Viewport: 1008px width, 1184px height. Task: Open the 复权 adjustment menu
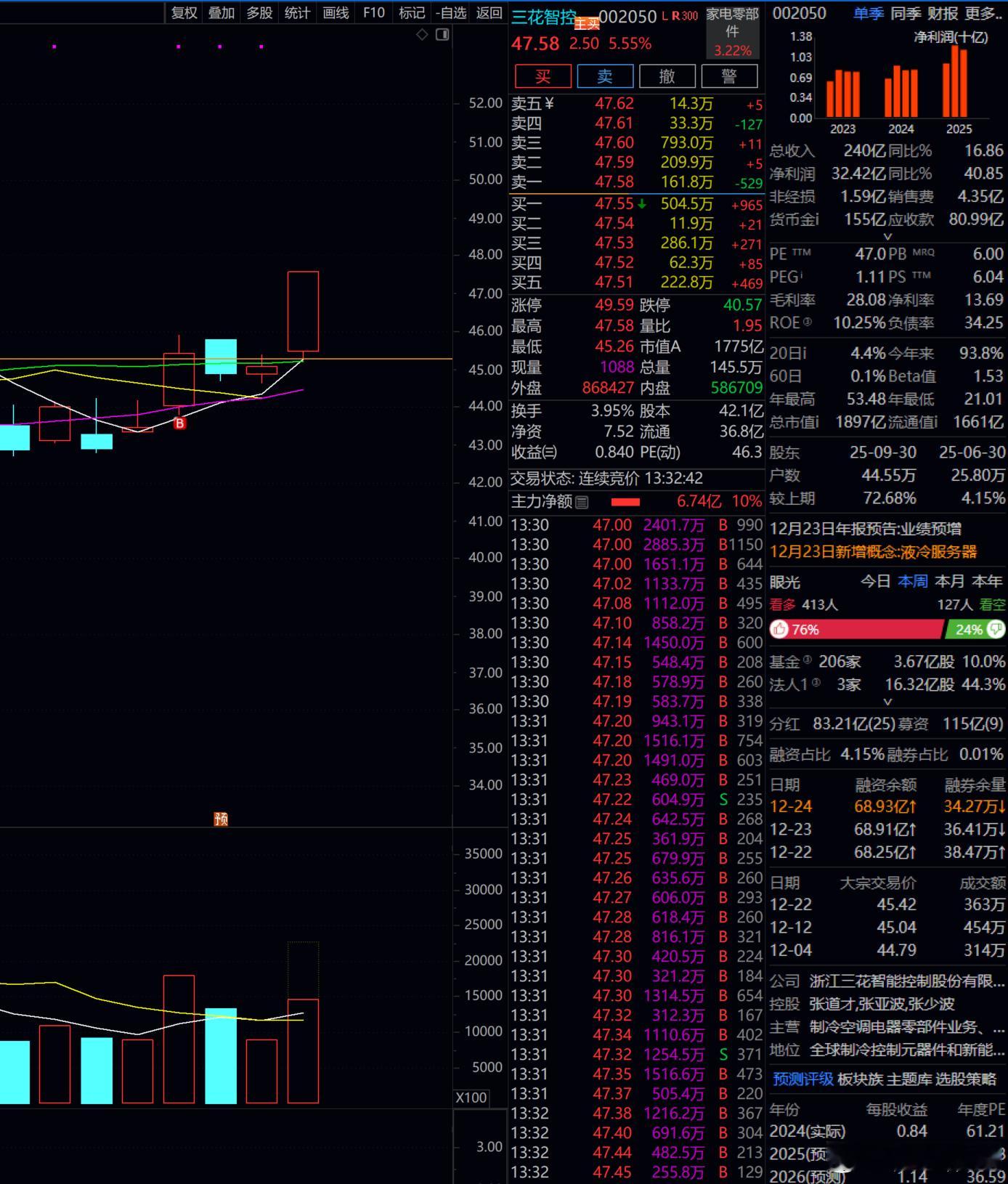pyautogui.click(x=184, y=12)
